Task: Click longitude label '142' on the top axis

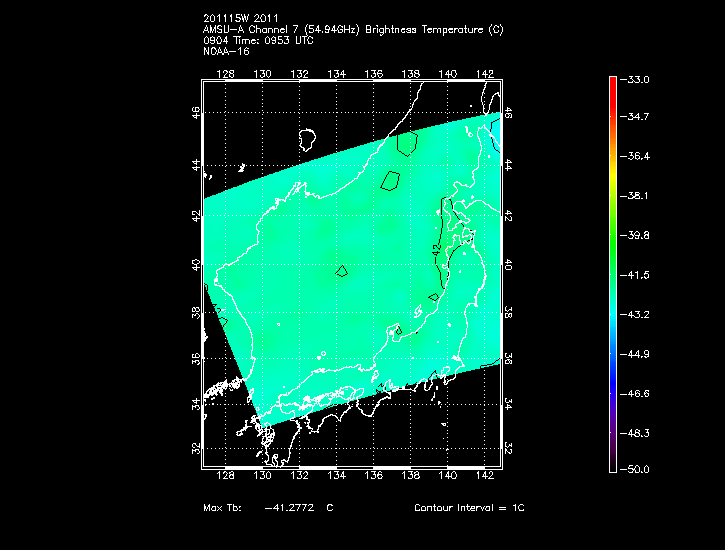Action: [485, 74]
